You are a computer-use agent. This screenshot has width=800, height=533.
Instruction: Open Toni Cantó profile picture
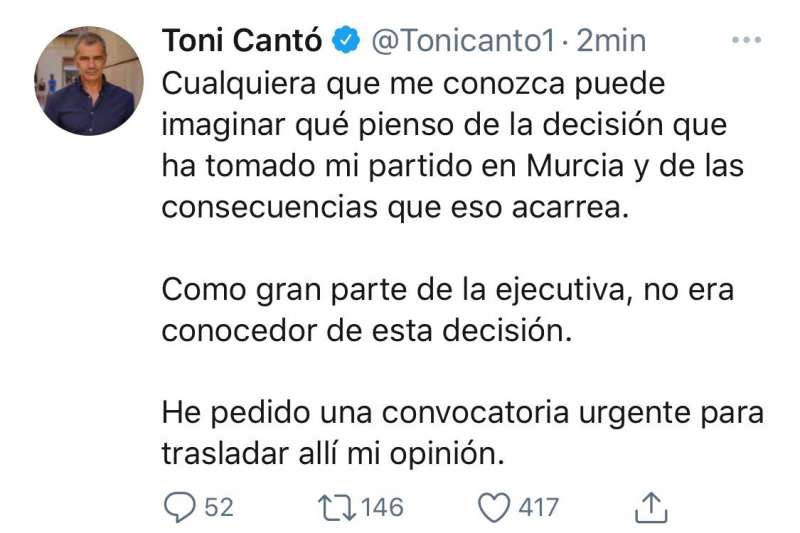pyautogui.click(x=89, y=81)
